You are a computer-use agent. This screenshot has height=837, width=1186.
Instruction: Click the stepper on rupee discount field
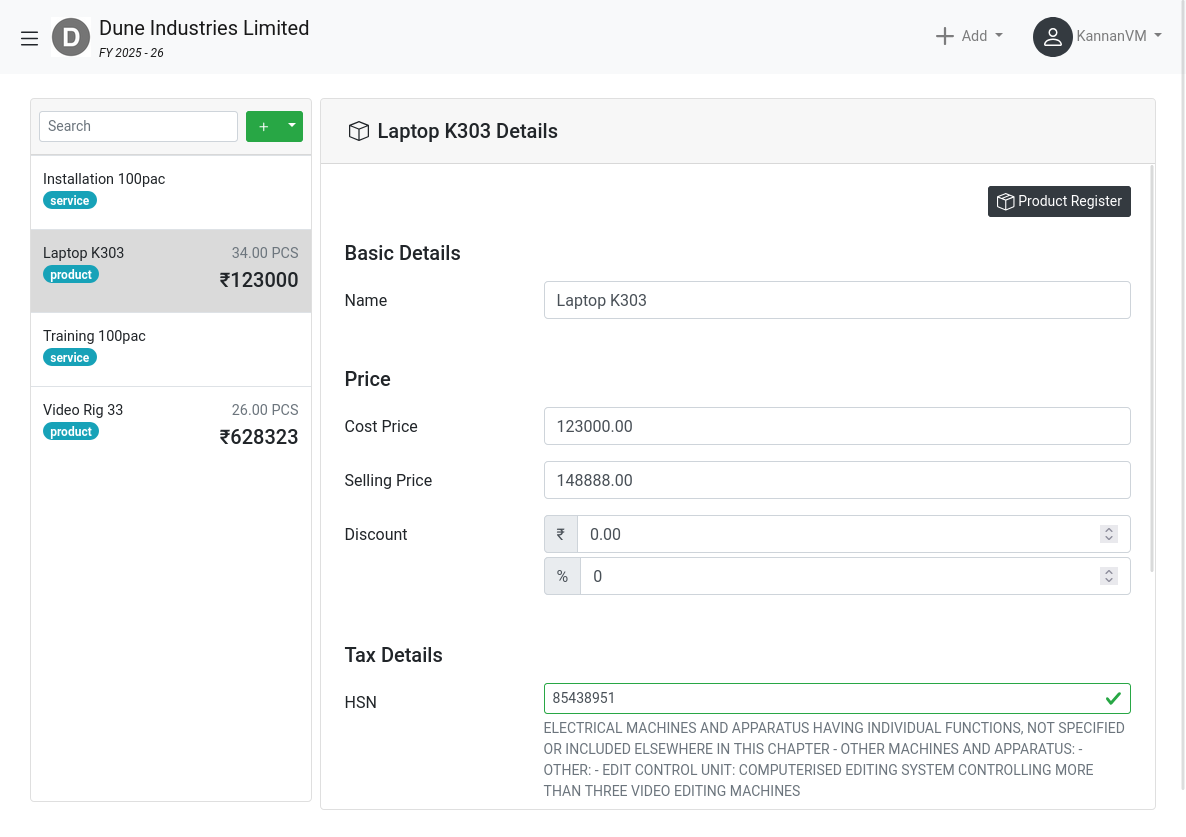(x=1108, y=534)
